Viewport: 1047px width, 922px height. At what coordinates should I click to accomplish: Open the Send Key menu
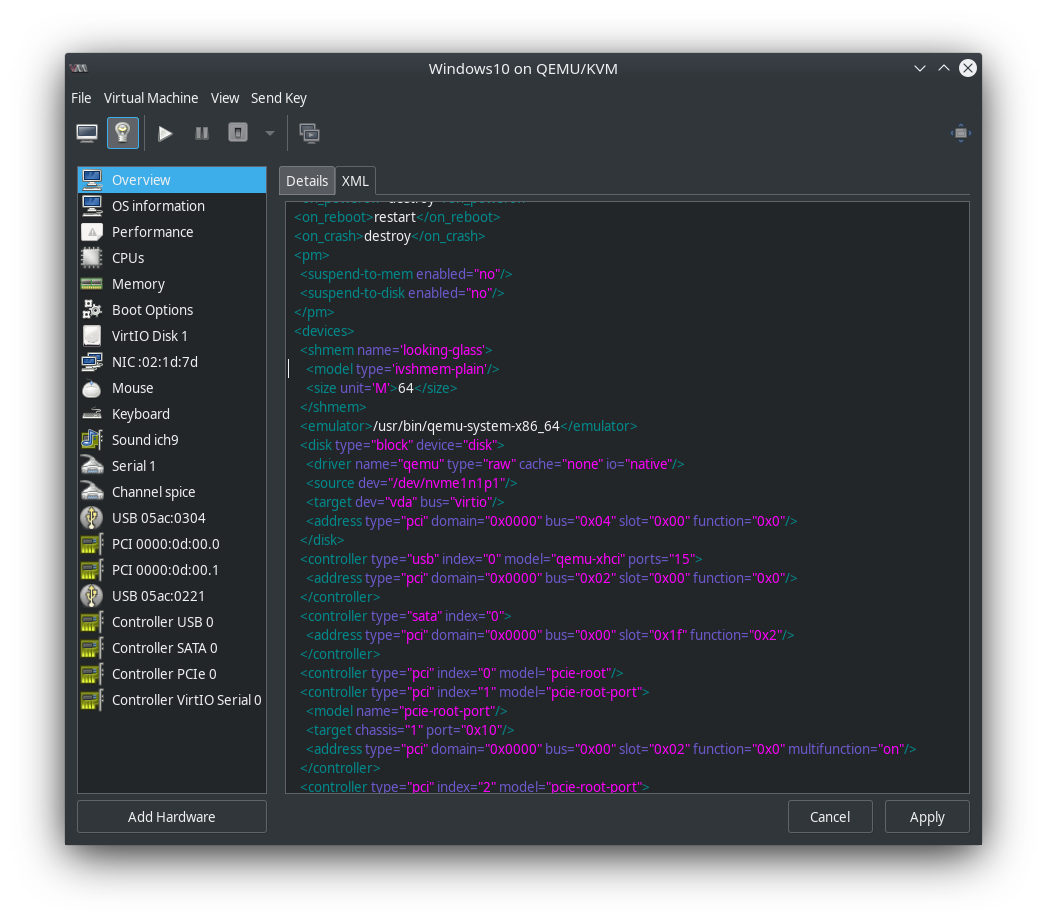click(x=278, y=98)
